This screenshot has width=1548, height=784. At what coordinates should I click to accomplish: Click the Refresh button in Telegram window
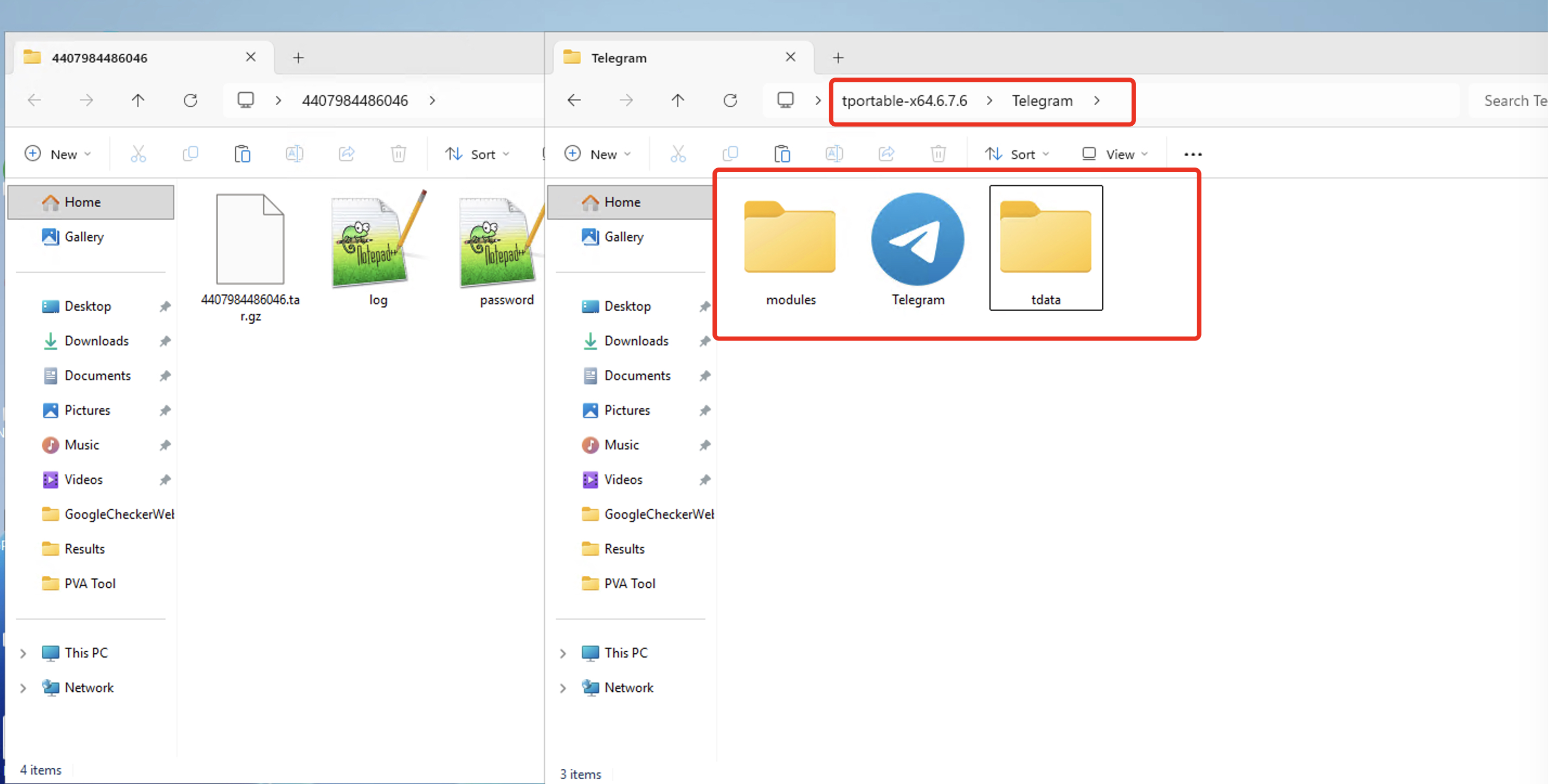pos(729,100)
